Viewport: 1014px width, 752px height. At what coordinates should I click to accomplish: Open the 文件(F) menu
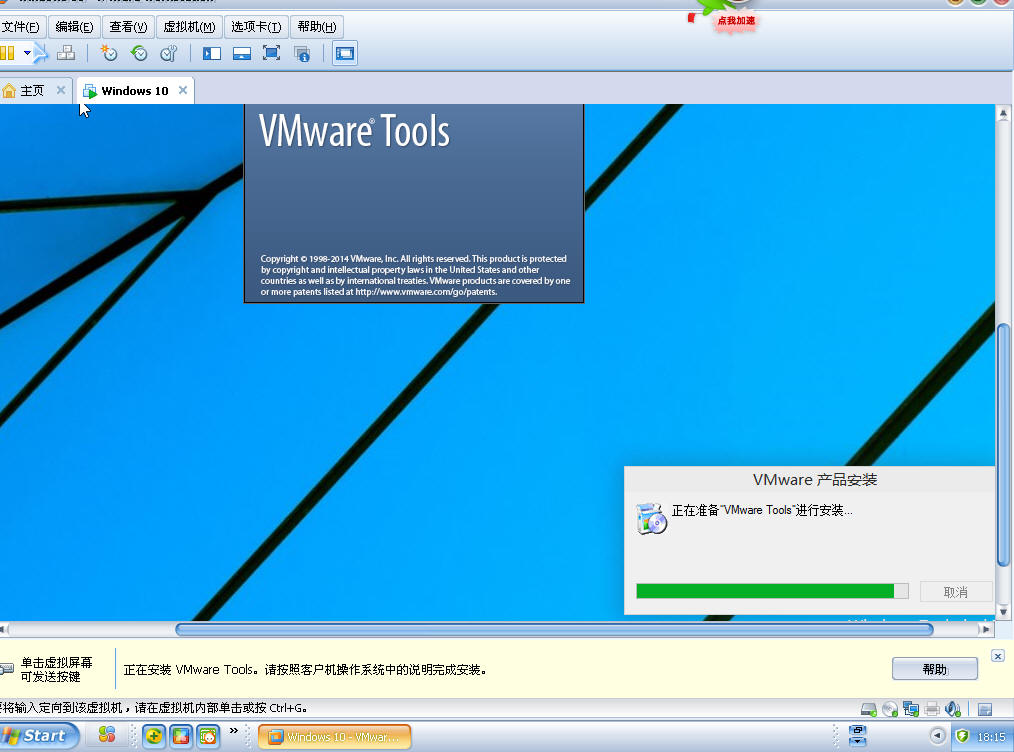click(21, 27)
